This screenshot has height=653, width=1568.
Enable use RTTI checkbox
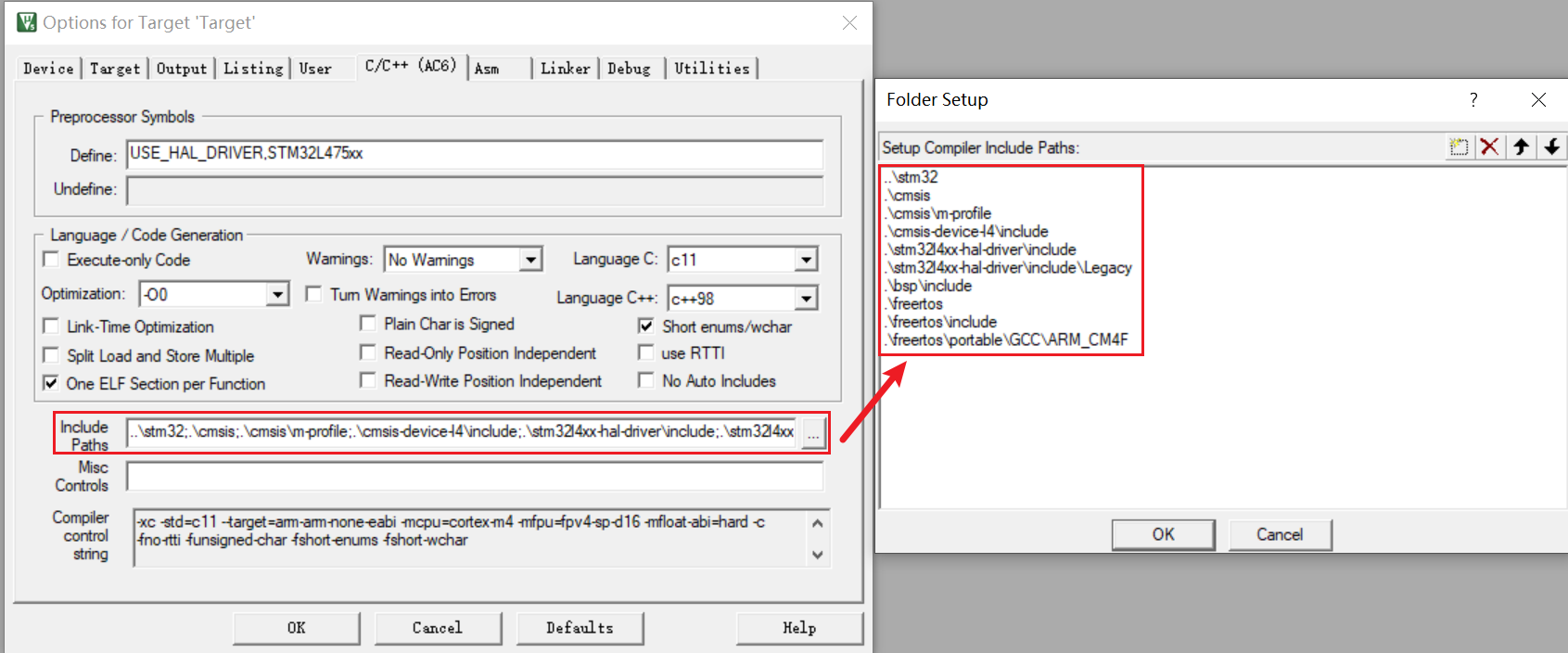(x=646, y=352)
